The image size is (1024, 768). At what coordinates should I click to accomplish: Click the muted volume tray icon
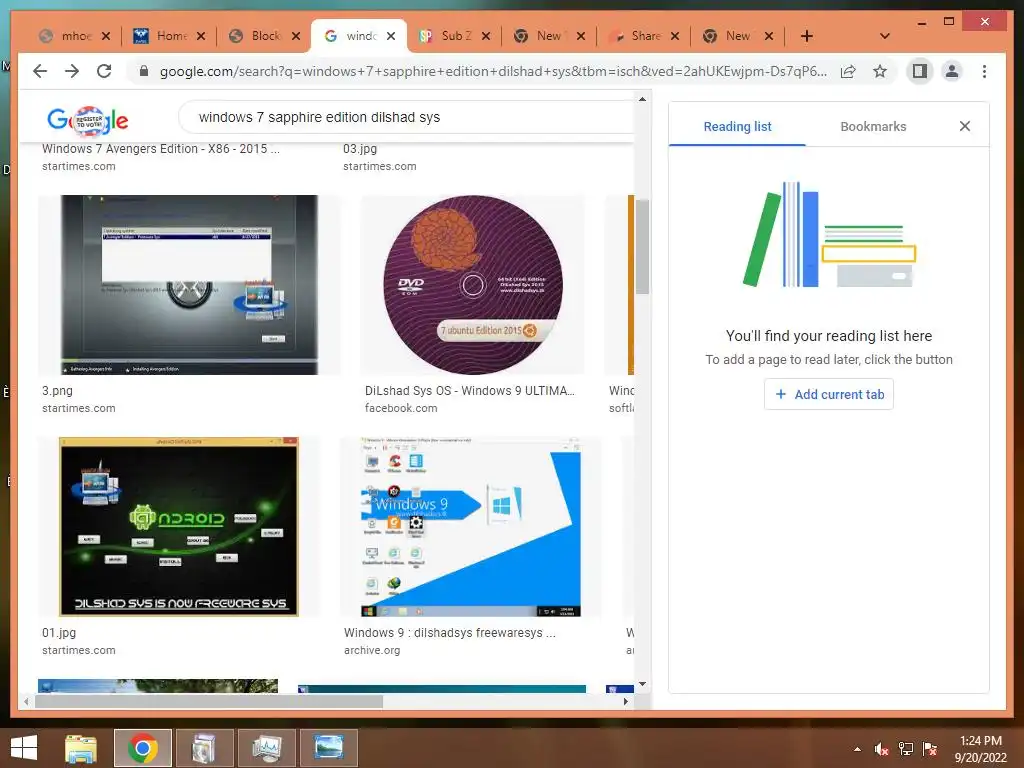click(x=882, y=749)
